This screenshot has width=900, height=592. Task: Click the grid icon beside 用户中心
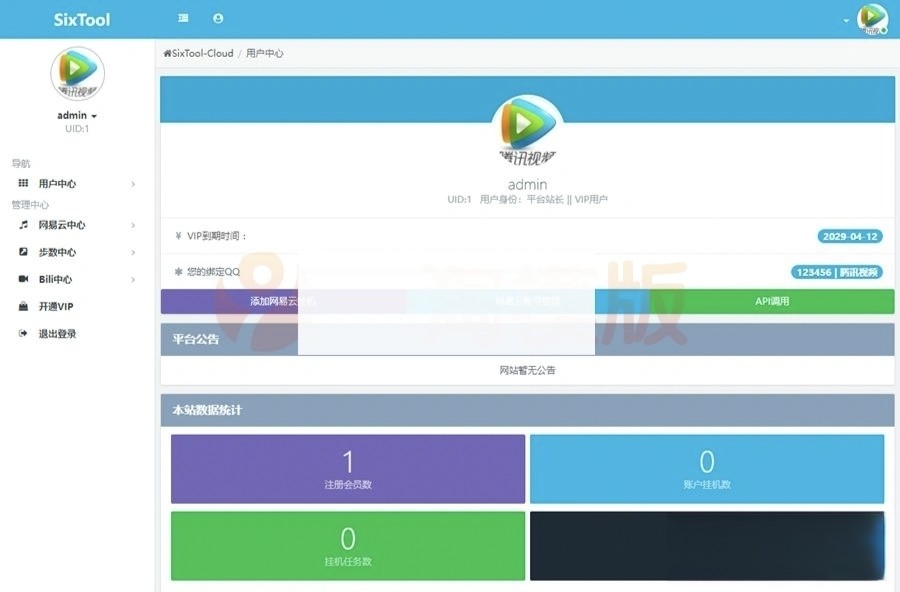pyautogui.click(x=23, y=184)
